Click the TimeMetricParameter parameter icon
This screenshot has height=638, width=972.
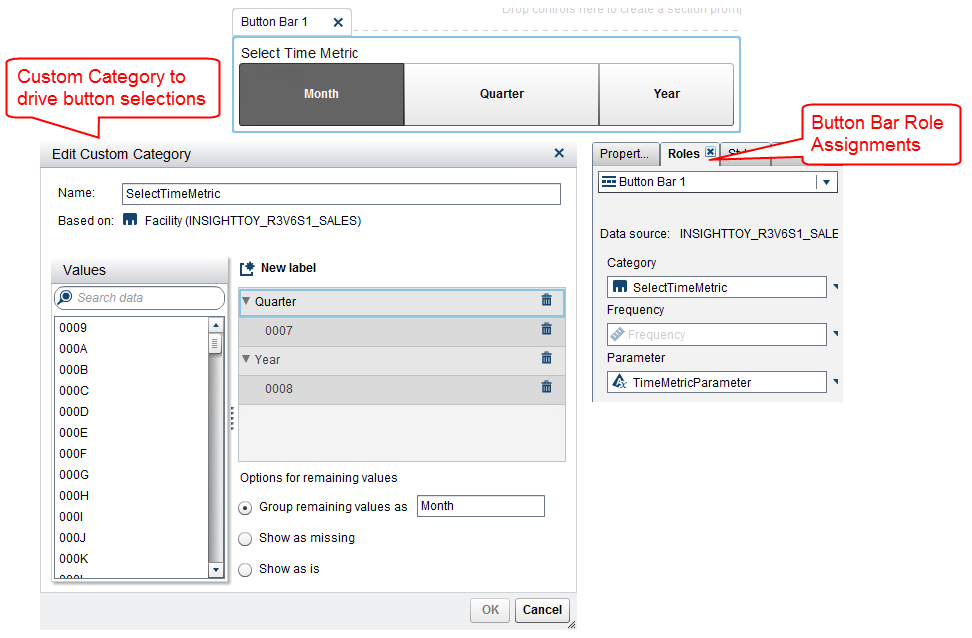click(x=619, y=381)
